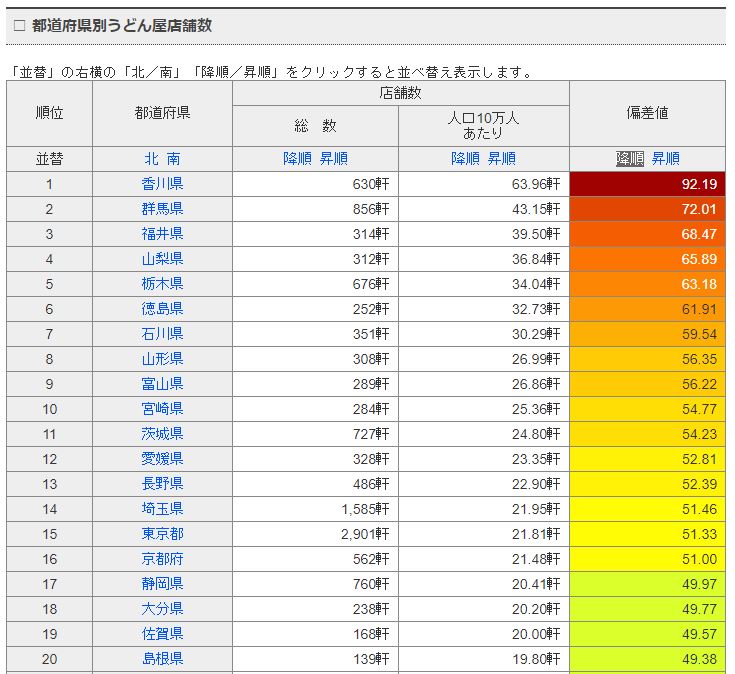Click the 店舗数 column header
Screen dimensions: 735x674
coord(401,93)
